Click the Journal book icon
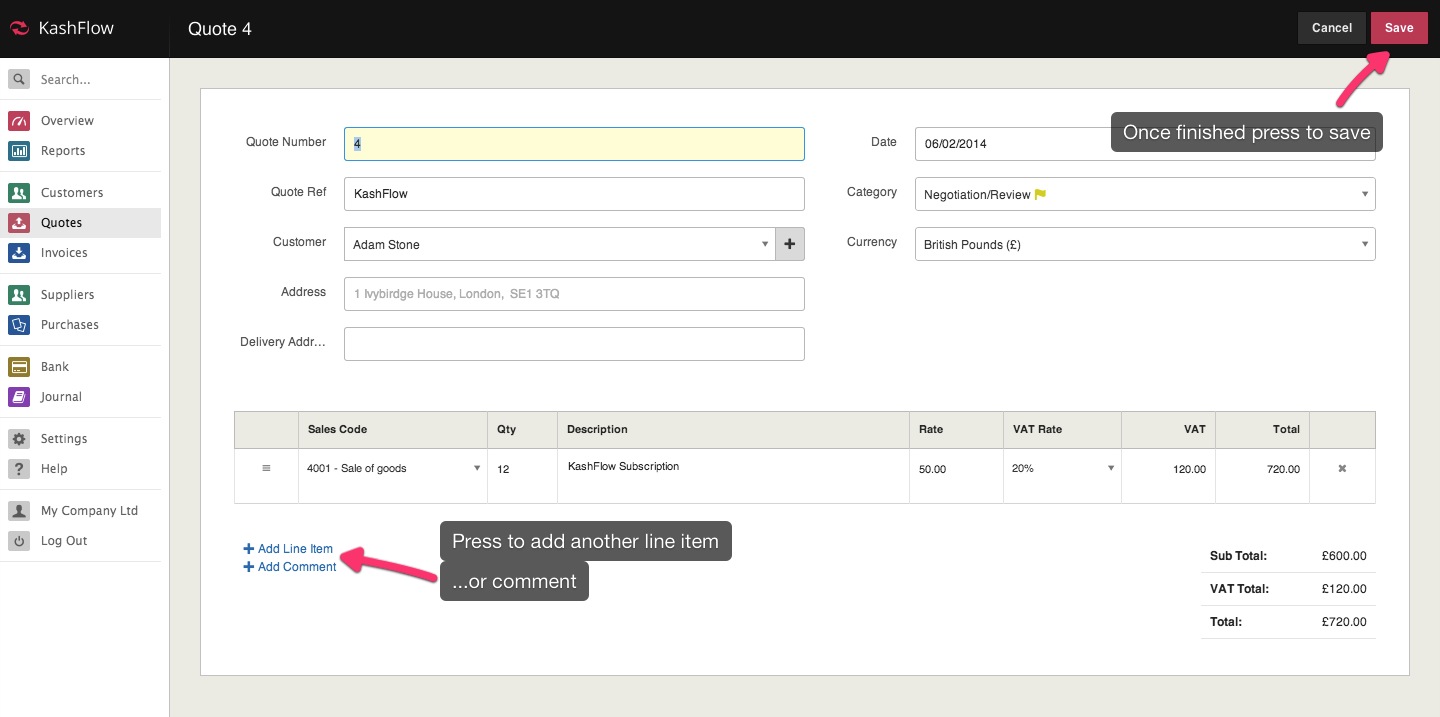 pos(19,397)
